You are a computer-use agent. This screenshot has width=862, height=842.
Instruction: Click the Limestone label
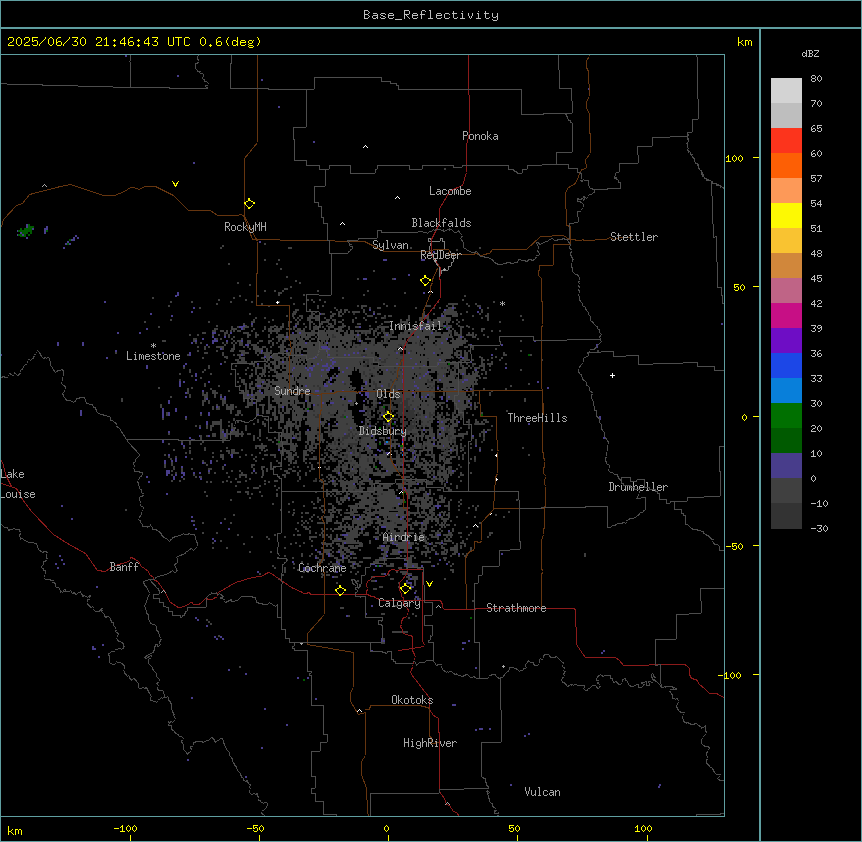coord(153,356)
